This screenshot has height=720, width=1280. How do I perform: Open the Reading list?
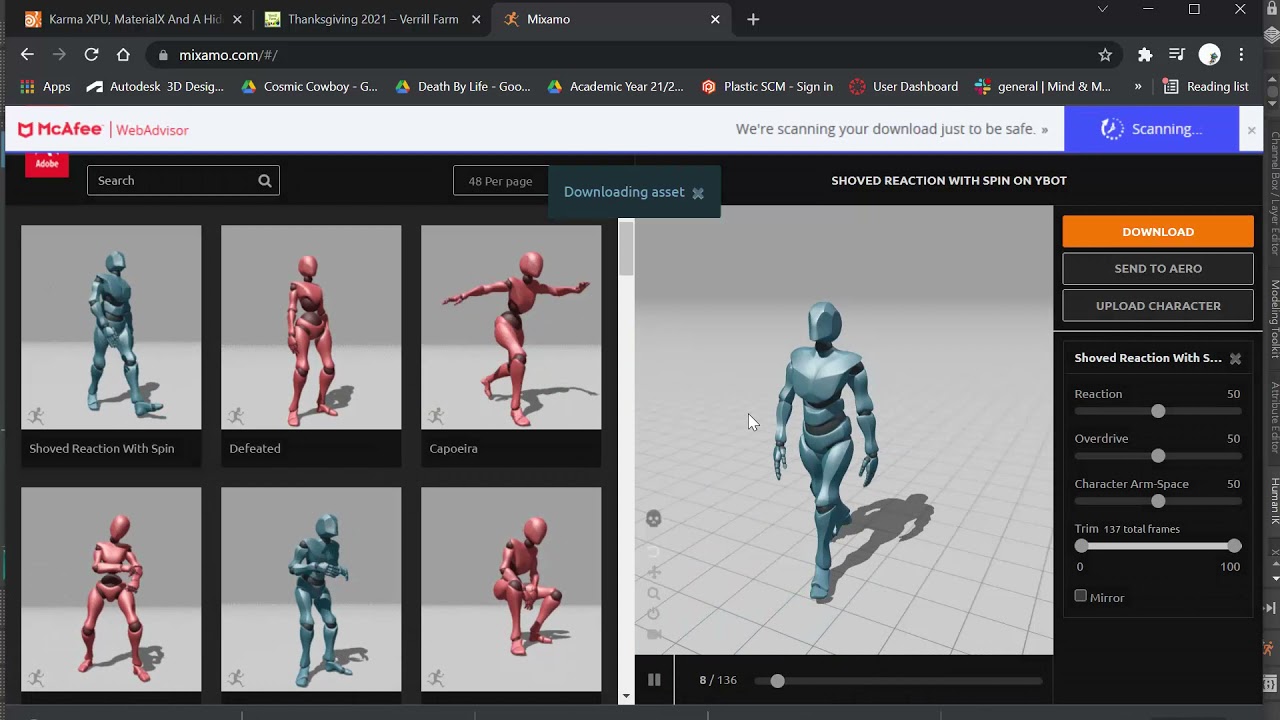tap(1206, 87)
